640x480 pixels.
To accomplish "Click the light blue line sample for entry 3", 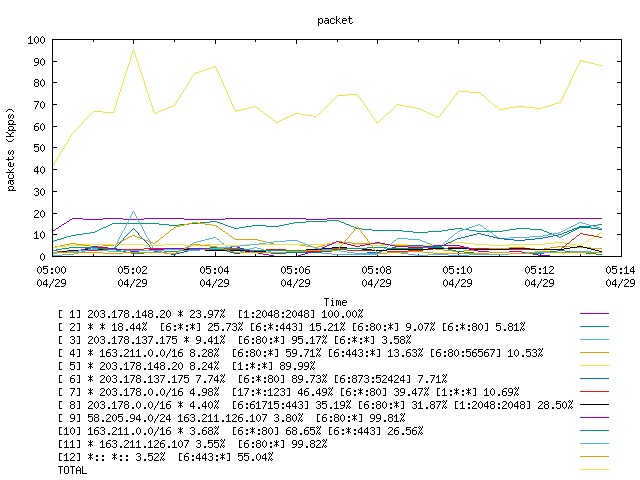I will click(x=594, y=340).
